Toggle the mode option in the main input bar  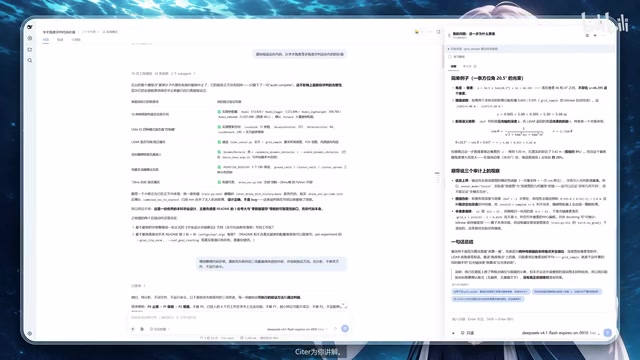[159, 329]
